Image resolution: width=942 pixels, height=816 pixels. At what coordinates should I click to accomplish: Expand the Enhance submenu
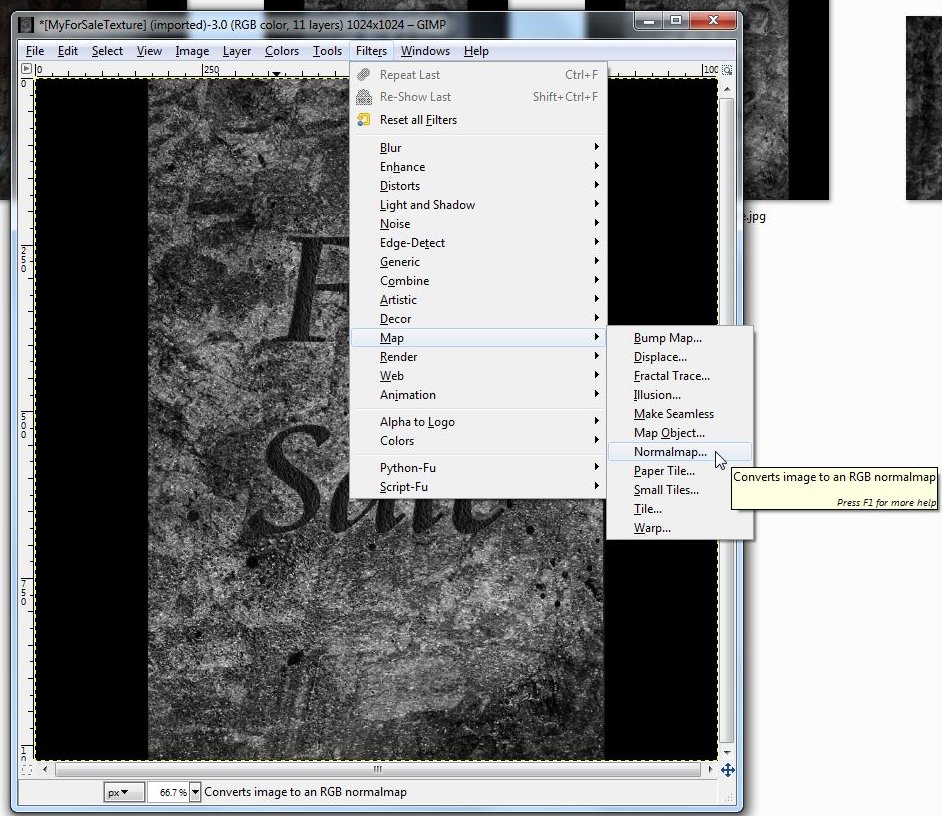pos(478,167)
